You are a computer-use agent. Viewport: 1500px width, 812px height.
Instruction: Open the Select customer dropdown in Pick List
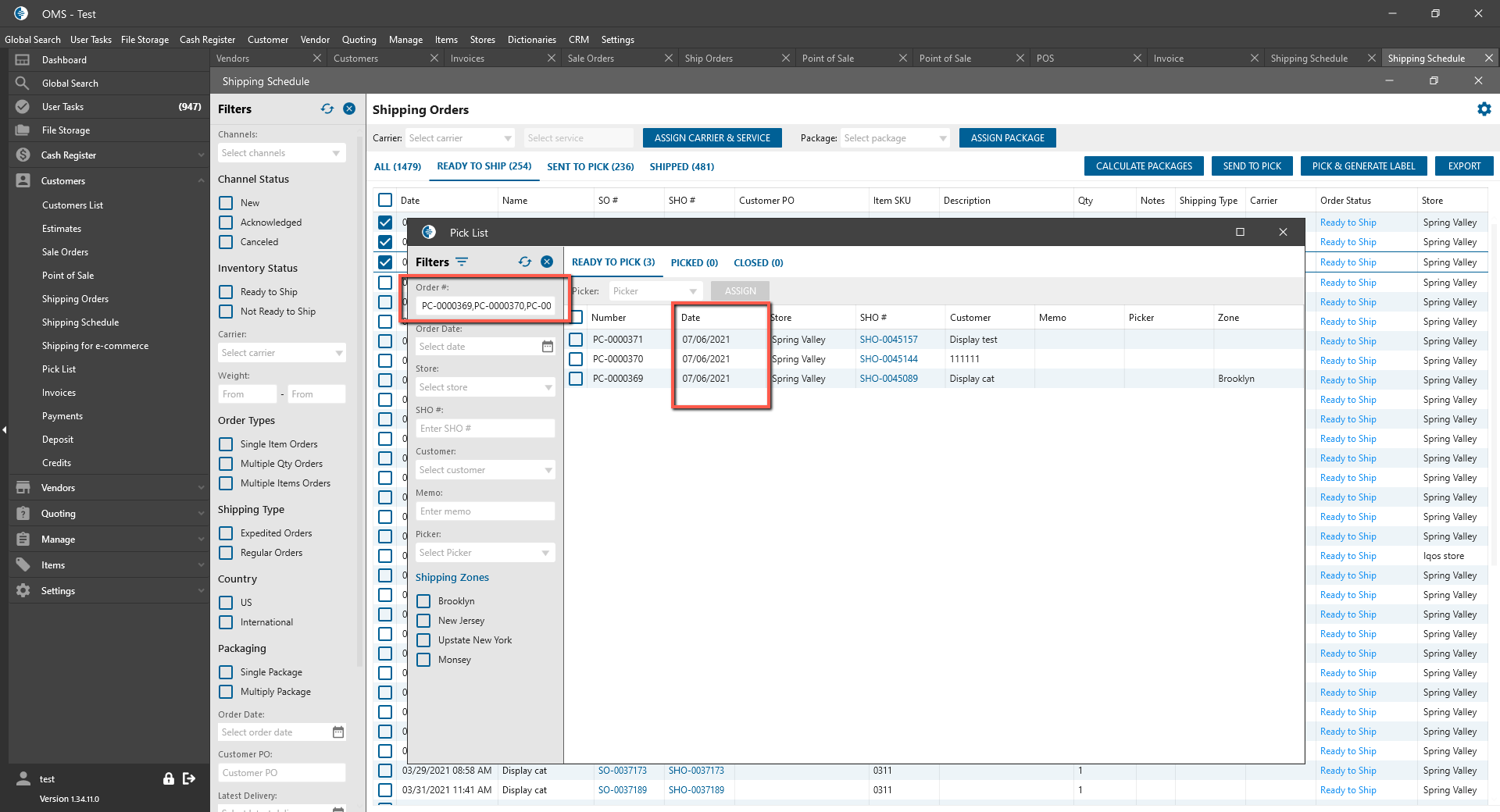coord(484,470)
